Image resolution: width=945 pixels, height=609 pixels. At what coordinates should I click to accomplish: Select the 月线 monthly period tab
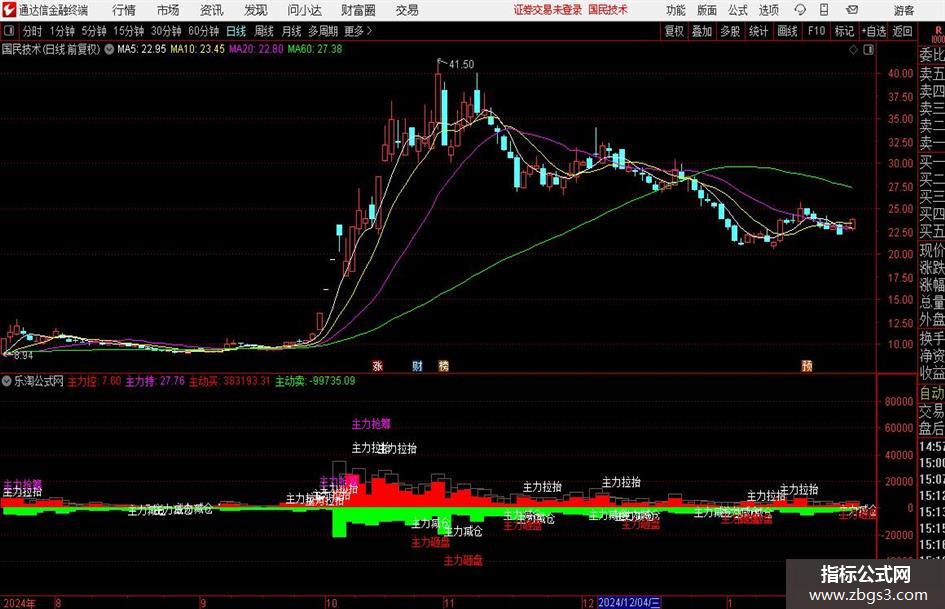coord(291,31)
